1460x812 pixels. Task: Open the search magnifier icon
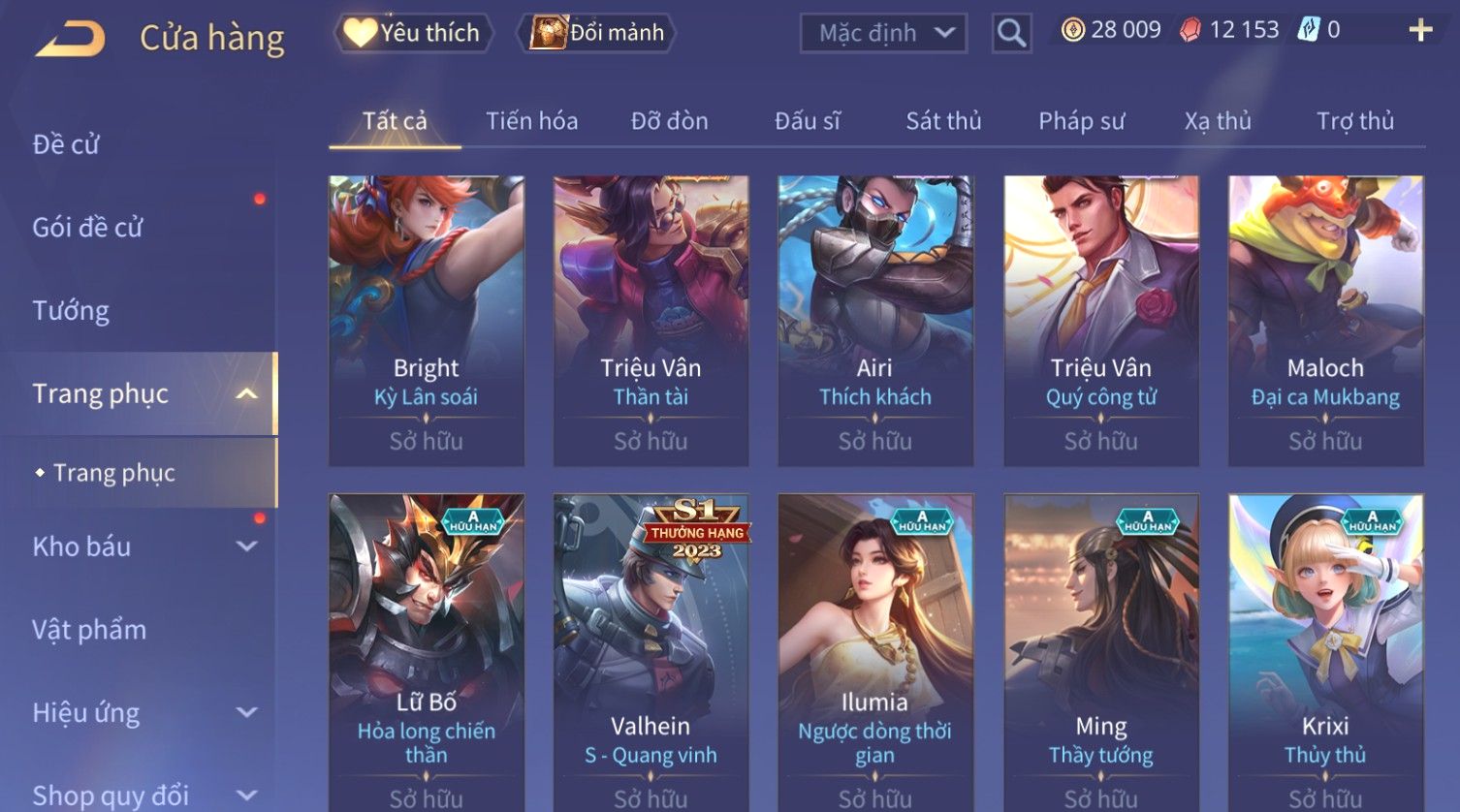click(x=1011, y=33)
